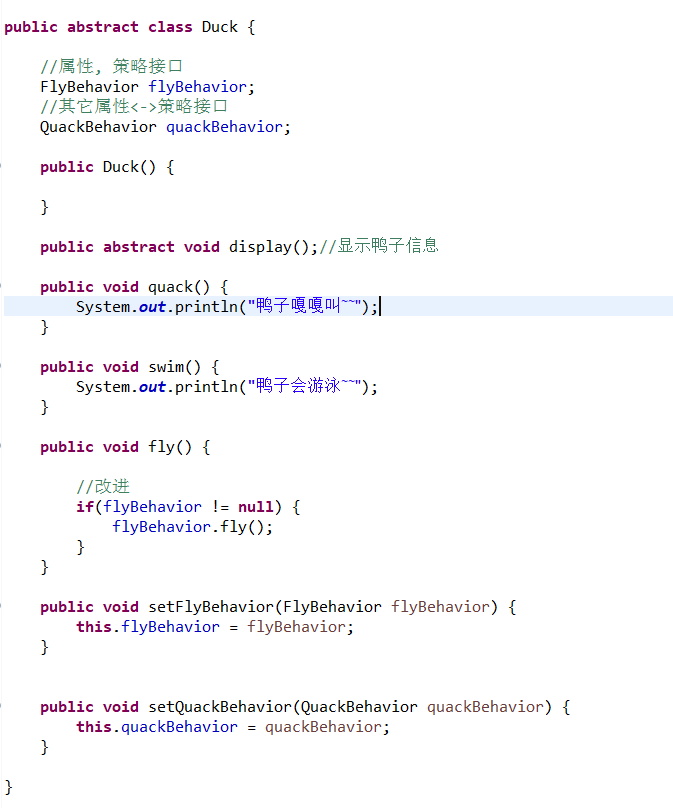
Task: Collapse the quack() method fold marker
Action: point(2,287)
